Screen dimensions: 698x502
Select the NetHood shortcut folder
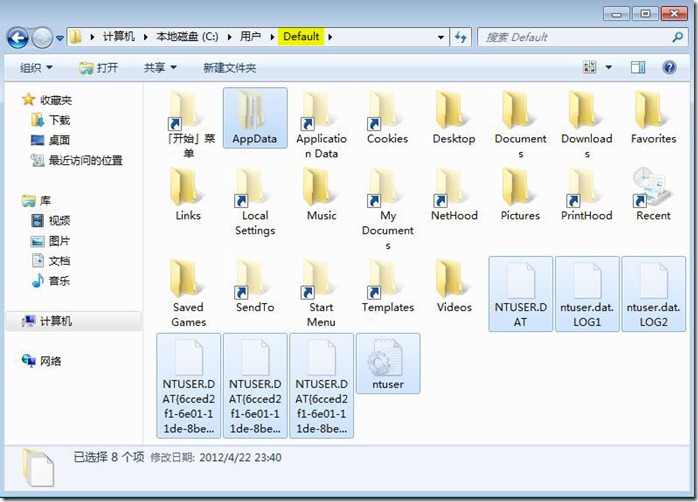[454, 195]
